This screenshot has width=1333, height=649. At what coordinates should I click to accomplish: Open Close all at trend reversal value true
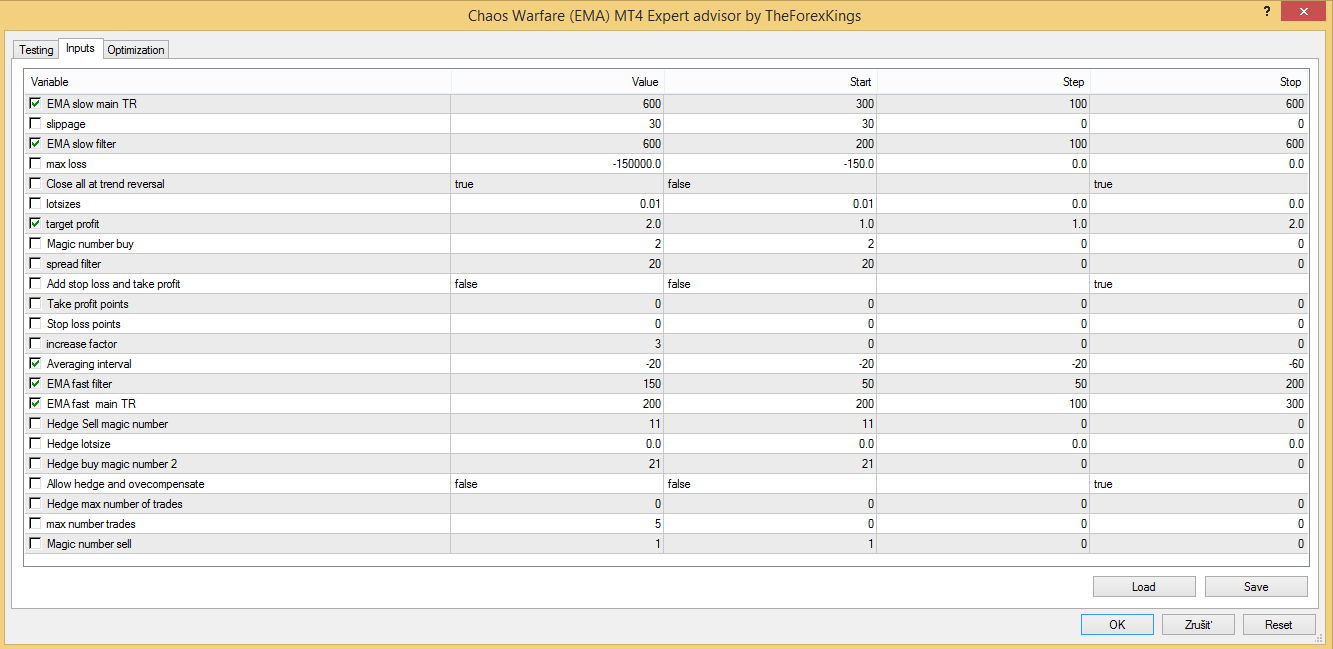tap(557, 184)
